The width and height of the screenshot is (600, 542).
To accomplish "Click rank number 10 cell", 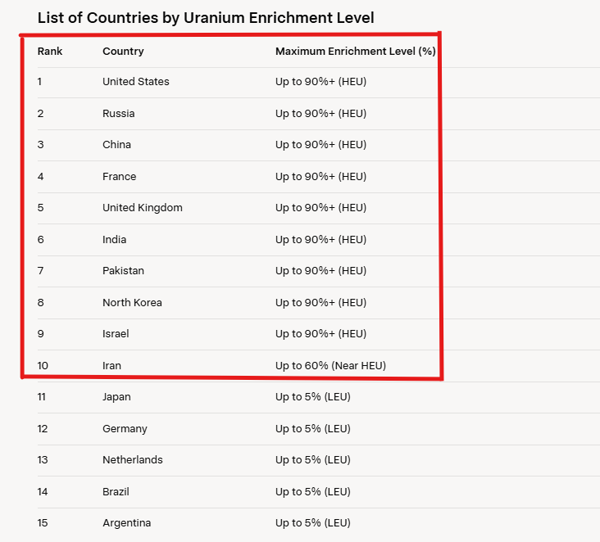I will [x=43, y=366].
